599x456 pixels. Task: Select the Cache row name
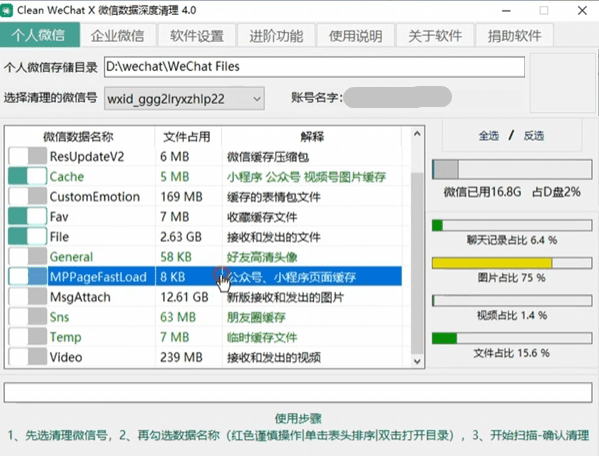pyautogui.click(x=67, y=177)
